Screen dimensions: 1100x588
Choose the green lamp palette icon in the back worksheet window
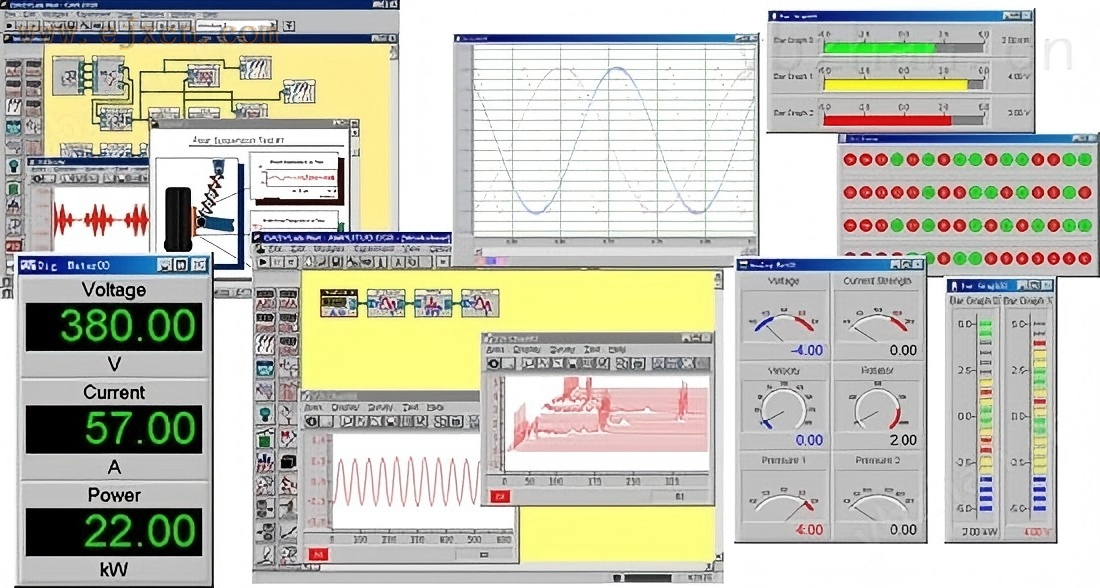pyautogui.click(x=13, y=167)
